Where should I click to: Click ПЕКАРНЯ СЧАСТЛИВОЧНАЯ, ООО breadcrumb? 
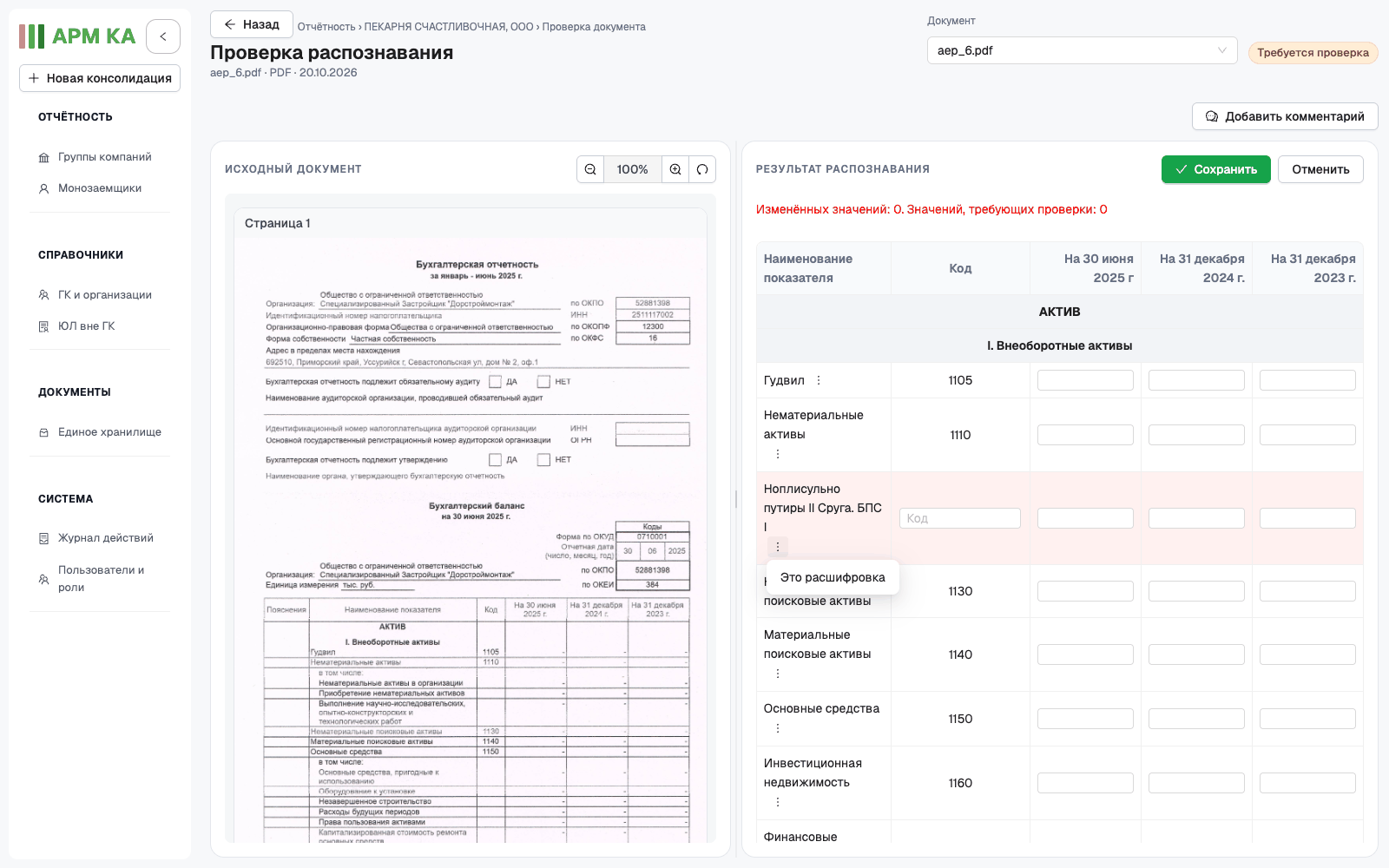(449, 27)
